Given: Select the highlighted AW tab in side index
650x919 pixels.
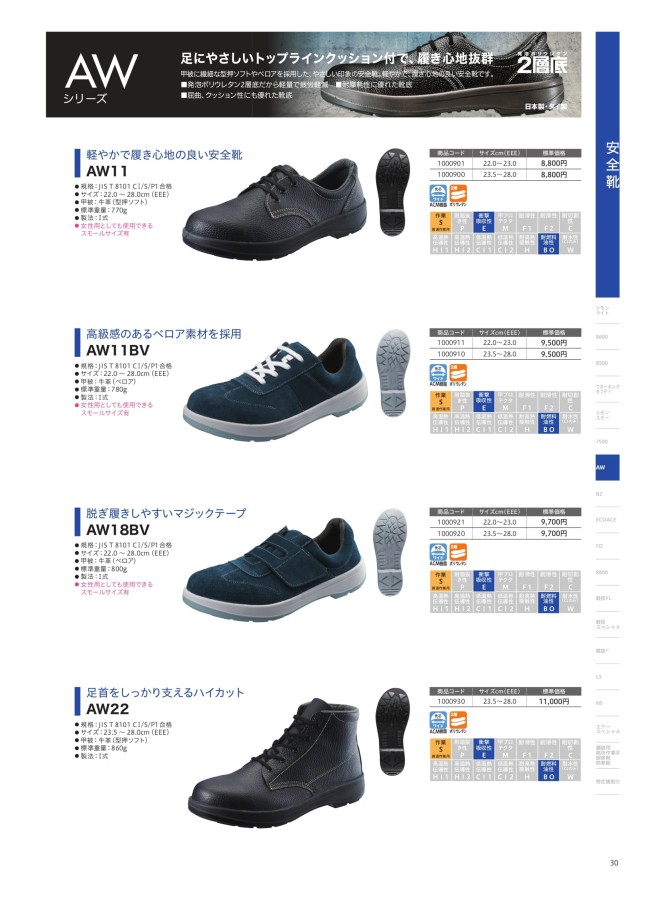Looking at the screenshot, I should (607, 468).
